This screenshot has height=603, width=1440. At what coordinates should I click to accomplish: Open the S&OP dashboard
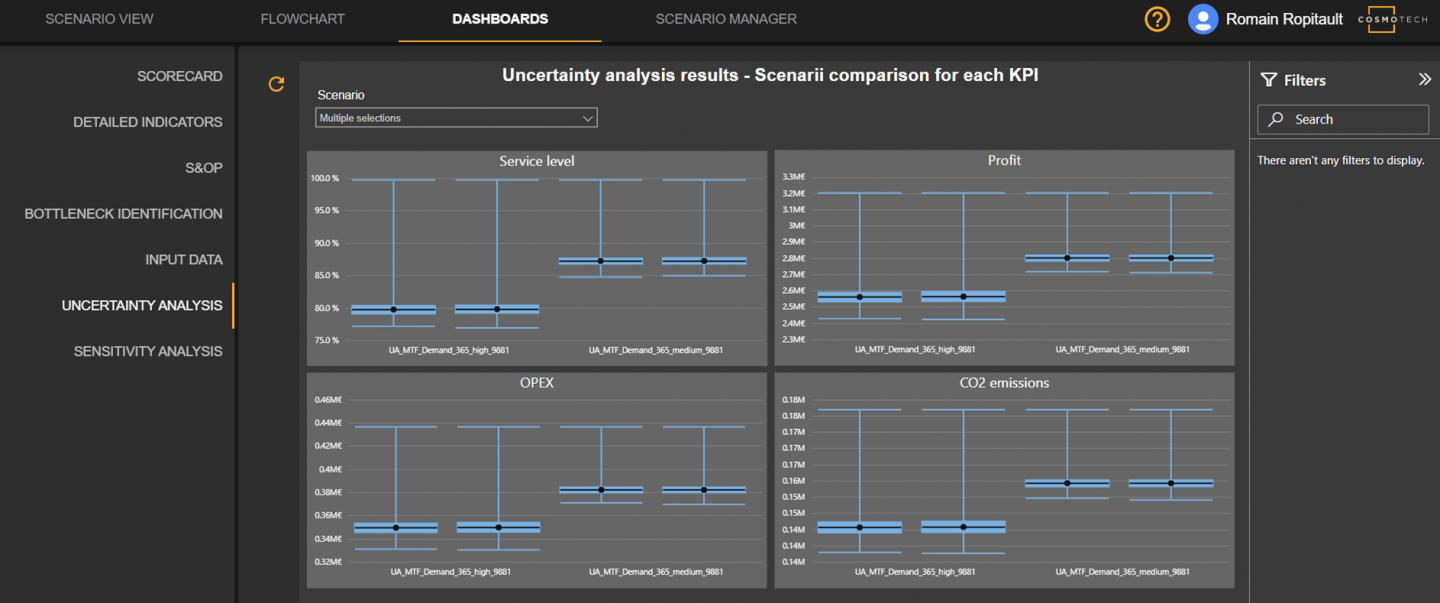tap(203, 168)
